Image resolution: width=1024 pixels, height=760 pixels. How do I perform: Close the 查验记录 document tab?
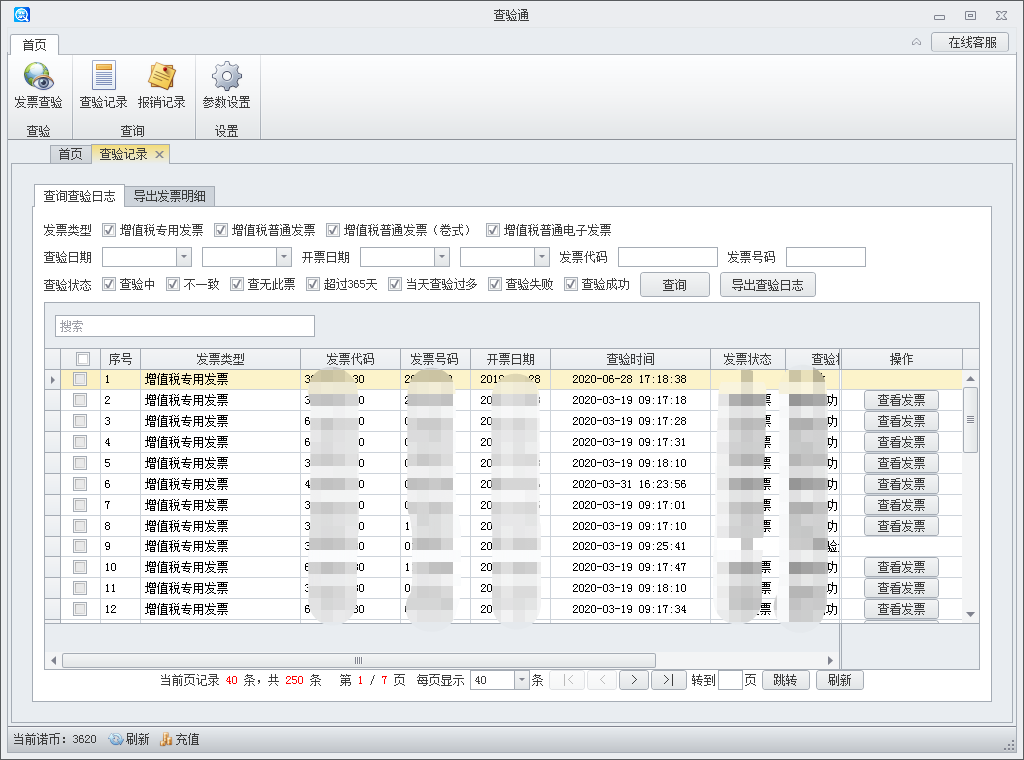tap(159, 155)
